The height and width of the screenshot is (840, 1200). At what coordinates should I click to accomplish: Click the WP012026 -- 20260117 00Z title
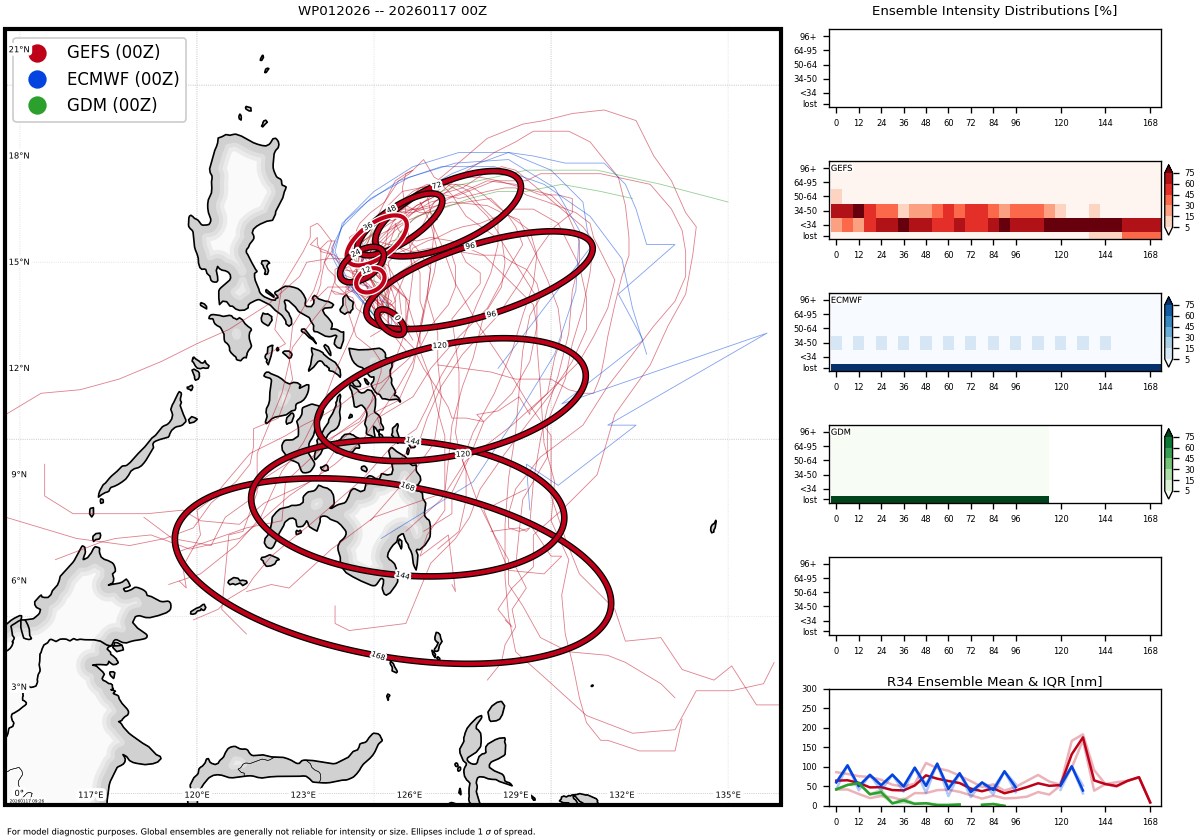pyautogui.click(x=392, y=11)
